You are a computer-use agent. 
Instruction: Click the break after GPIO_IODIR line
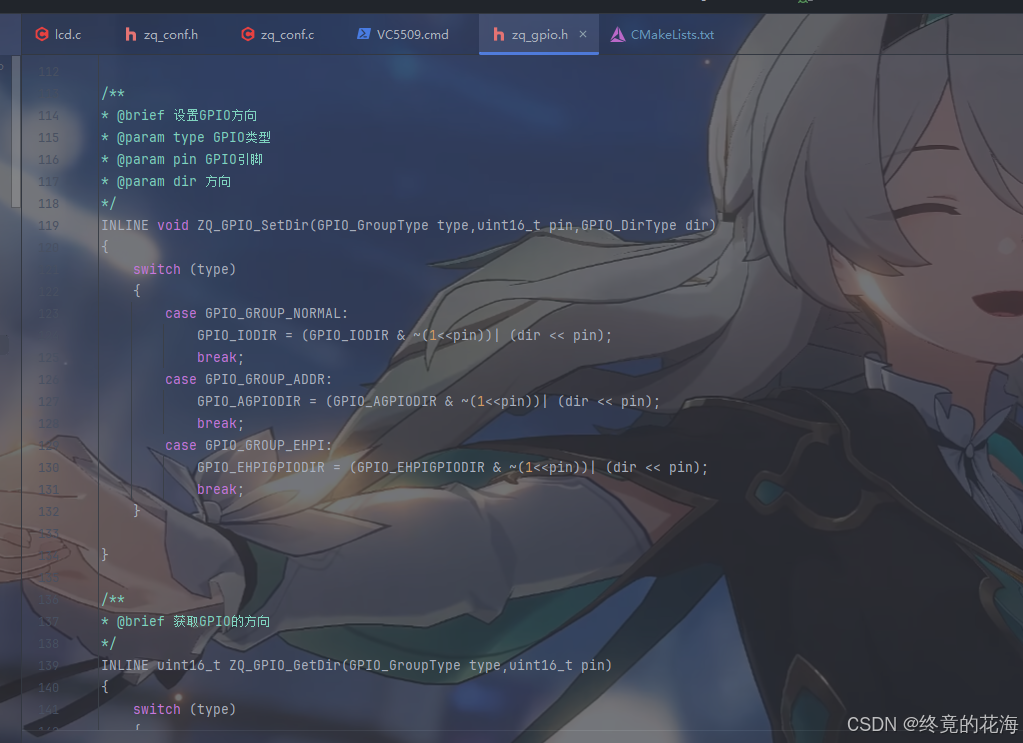coord(221,357)
